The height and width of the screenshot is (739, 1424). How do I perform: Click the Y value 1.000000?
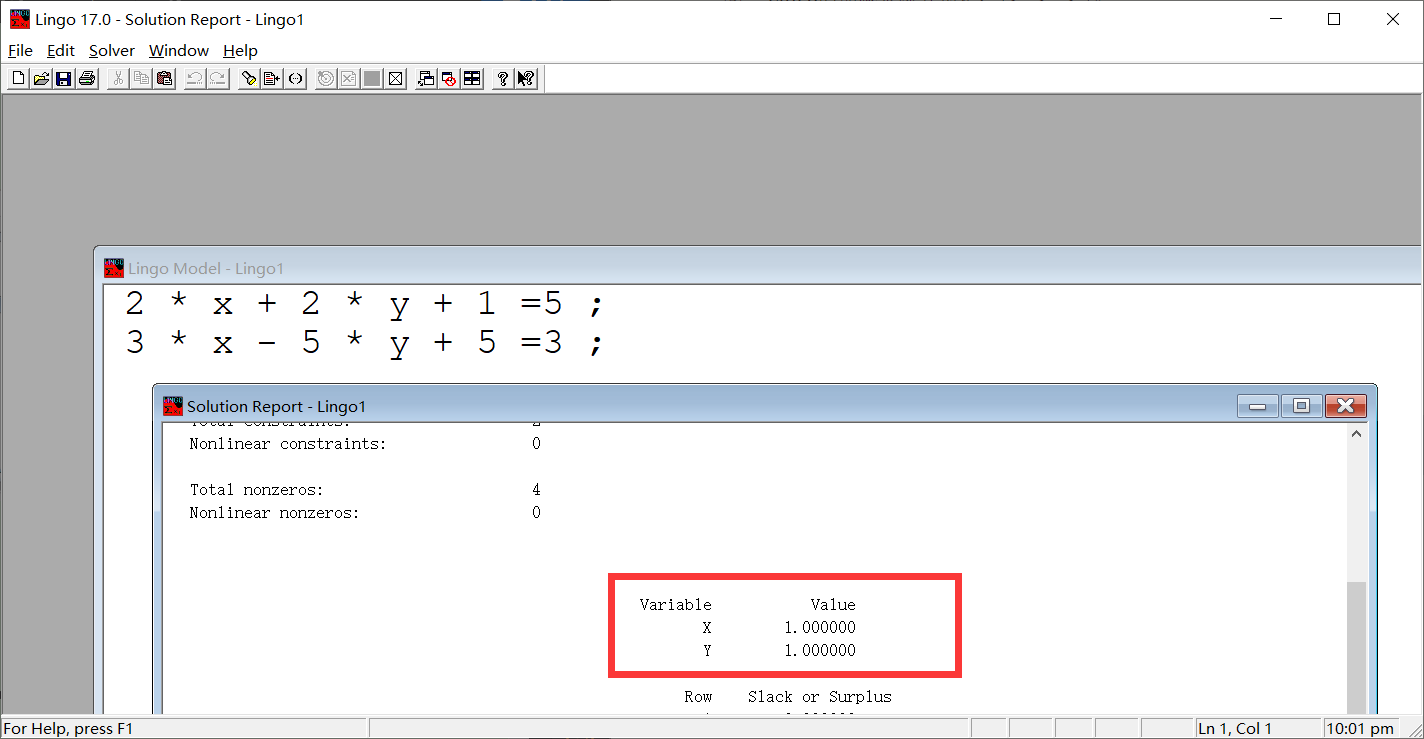(820, 651)
